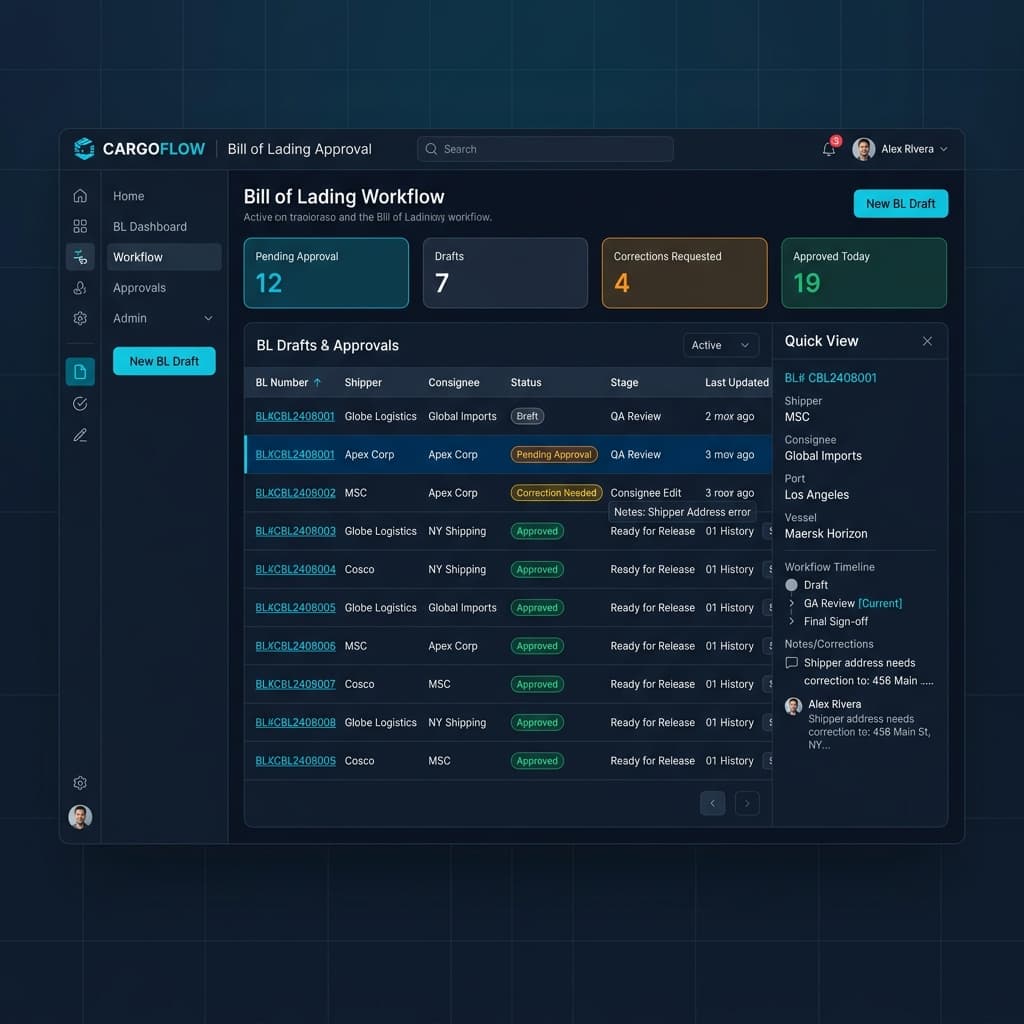Open BL Dashboard menu item
Screen dimensions: 1024x1024
pos(150,227)
